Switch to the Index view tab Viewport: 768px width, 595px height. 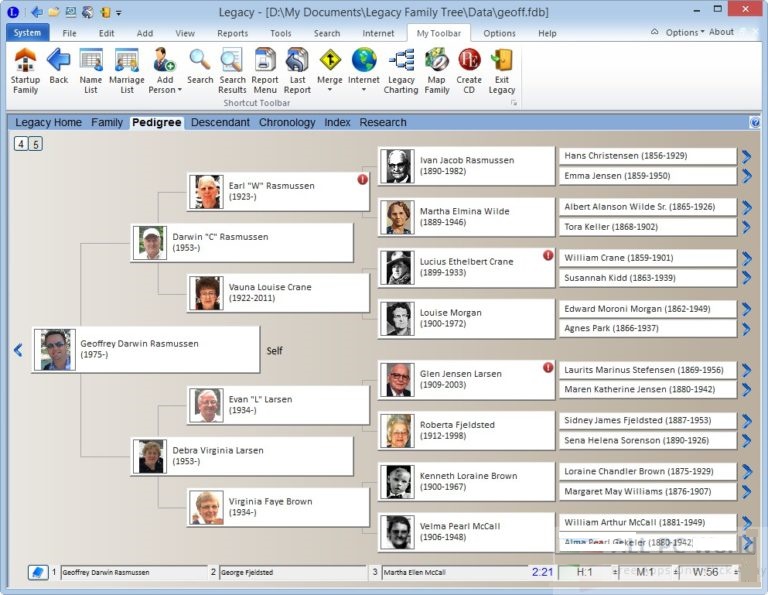click(x=337, y=122)
